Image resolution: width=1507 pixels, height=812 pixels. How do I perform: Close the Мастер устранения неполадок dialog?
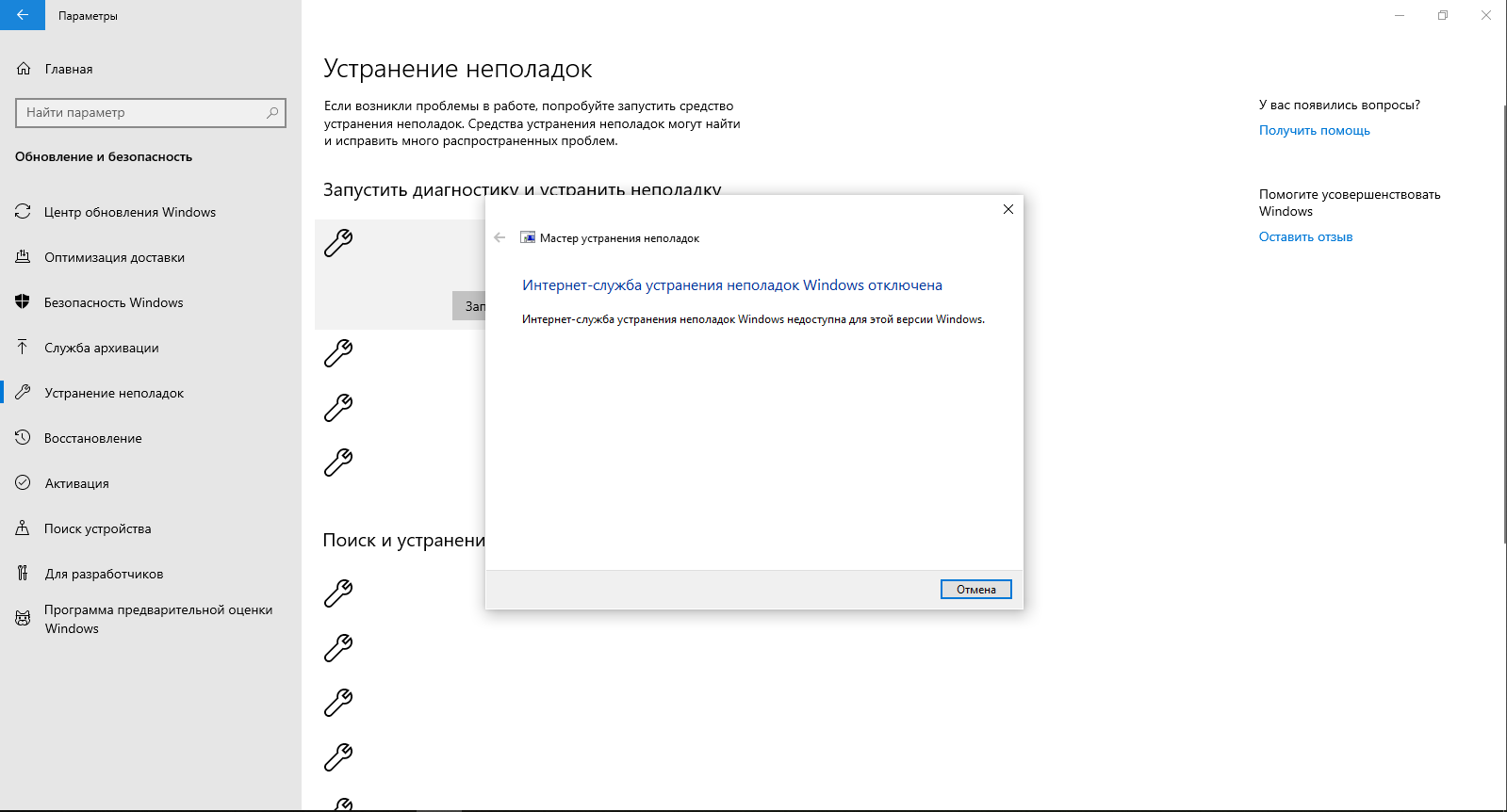pyautogui.click(x=1008, y=209)
